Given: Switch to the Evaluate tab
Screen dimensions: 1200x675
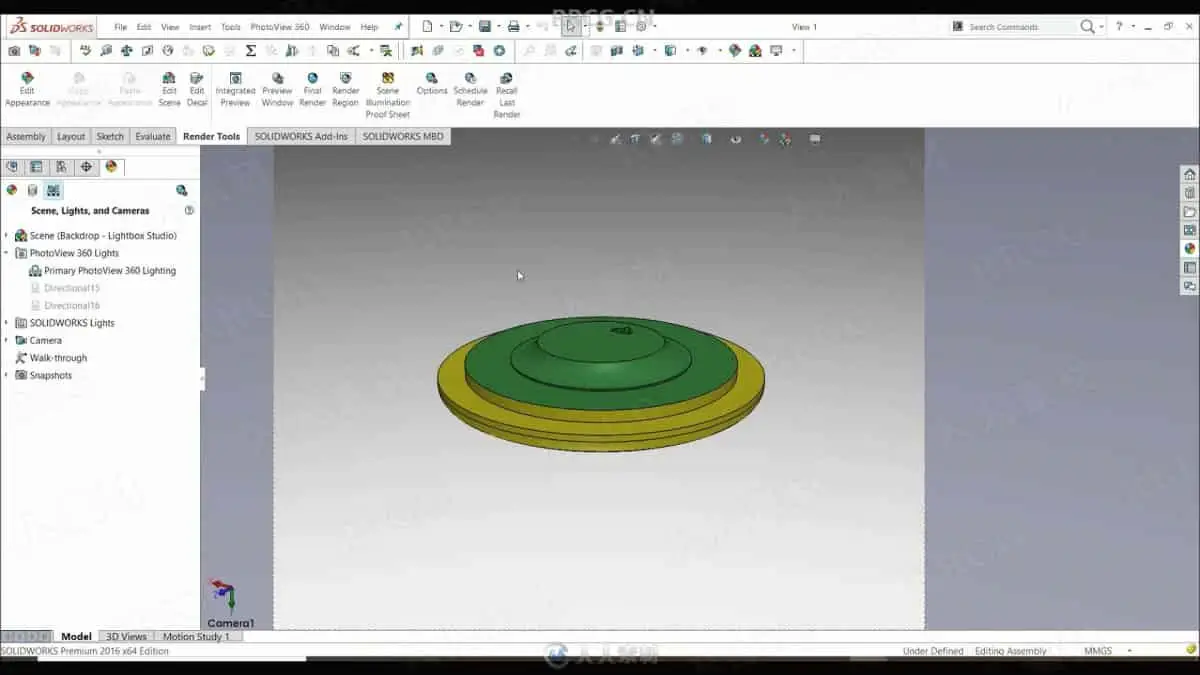Looking at the screenshot, I should [153, 136].
